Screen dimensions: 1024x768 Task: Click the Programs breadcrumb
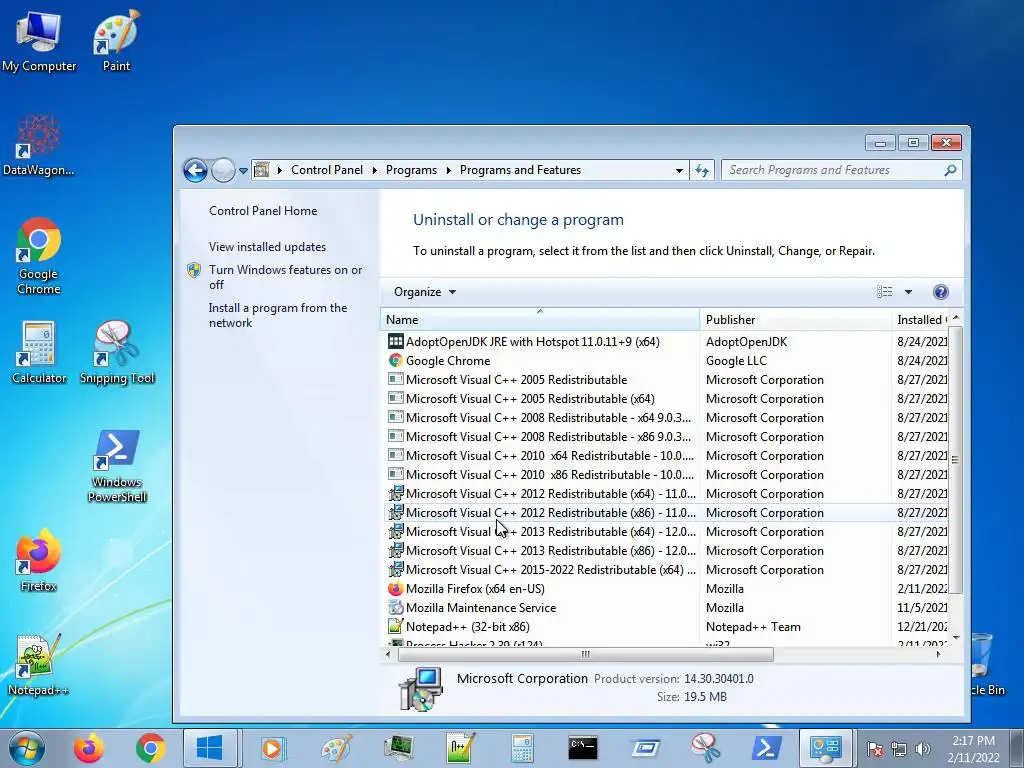[x=411, y=170]
